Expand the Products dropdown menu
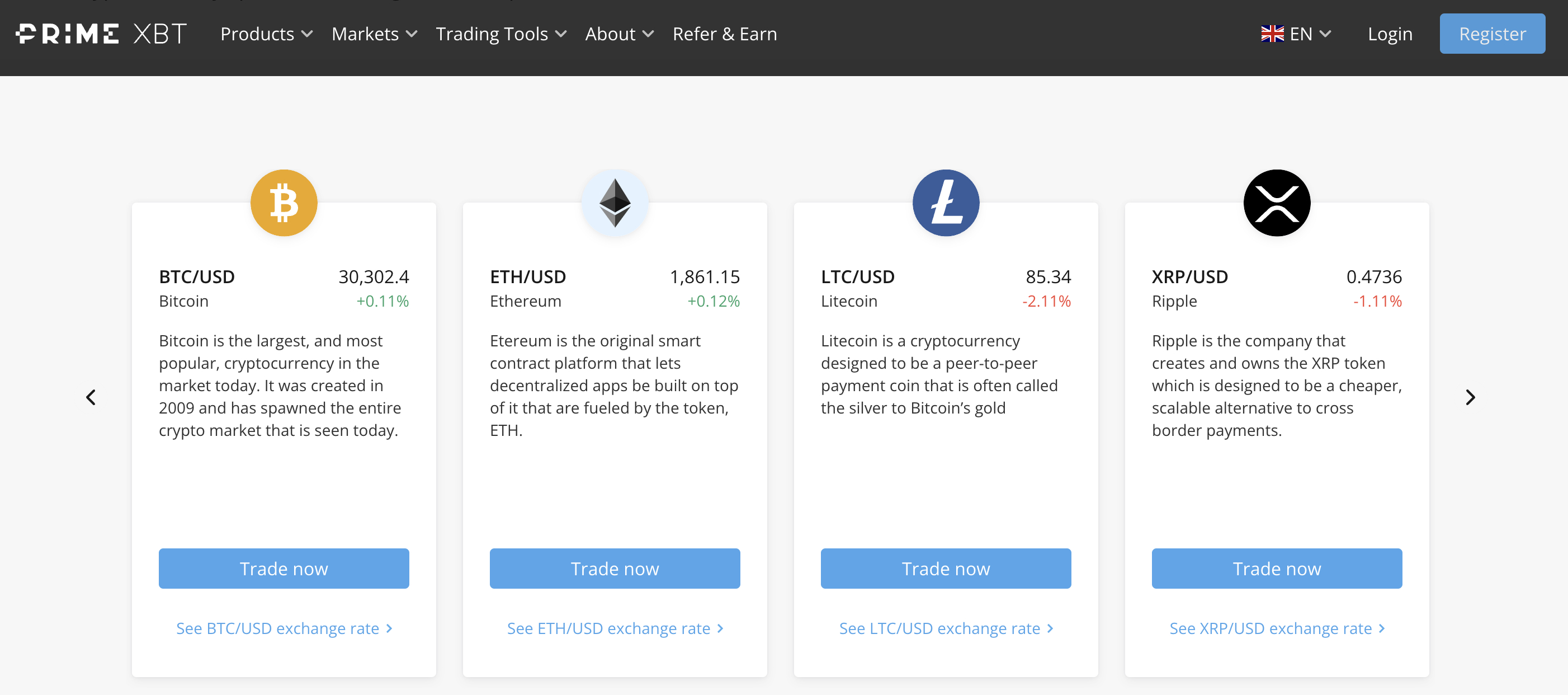This screenshot has width=1568, height=695. click(x=266, y=34)
